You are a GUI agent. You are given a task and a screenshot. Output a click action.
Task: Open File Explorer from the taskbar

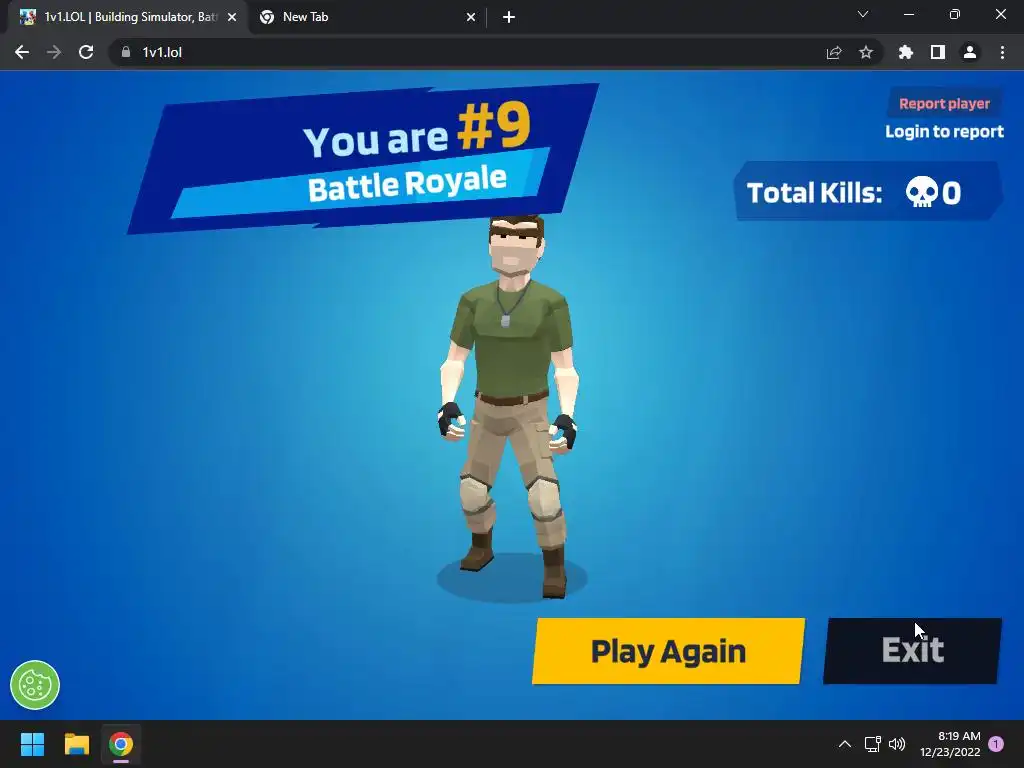[76, 744]
